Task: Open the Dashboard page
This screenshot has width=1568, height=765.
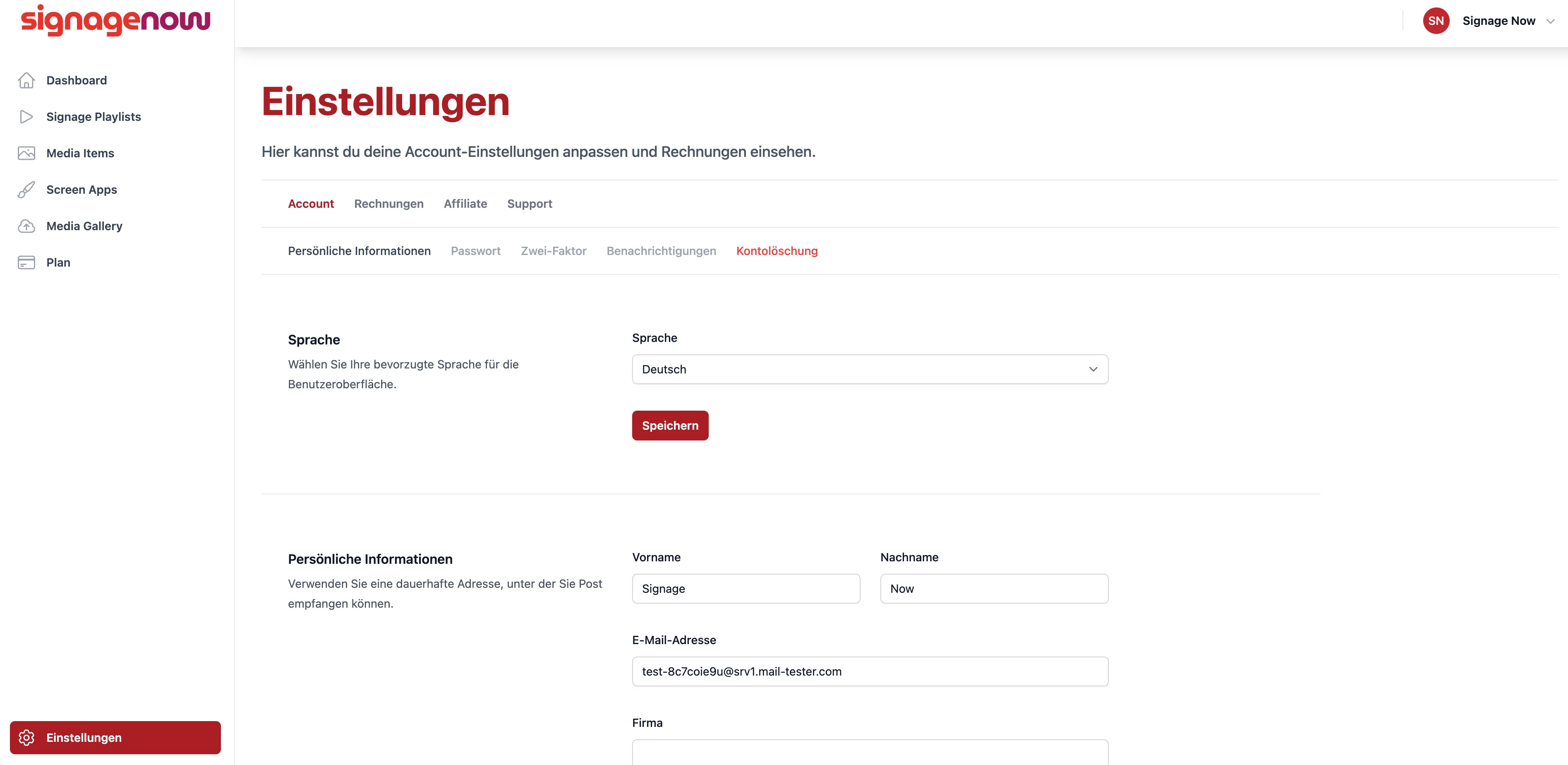Action: pyautogui.click(x=77, y=80)
